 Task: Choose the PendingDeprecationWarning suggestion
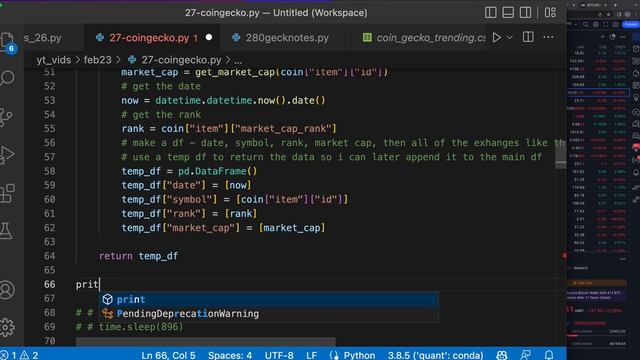coord(269,314)
